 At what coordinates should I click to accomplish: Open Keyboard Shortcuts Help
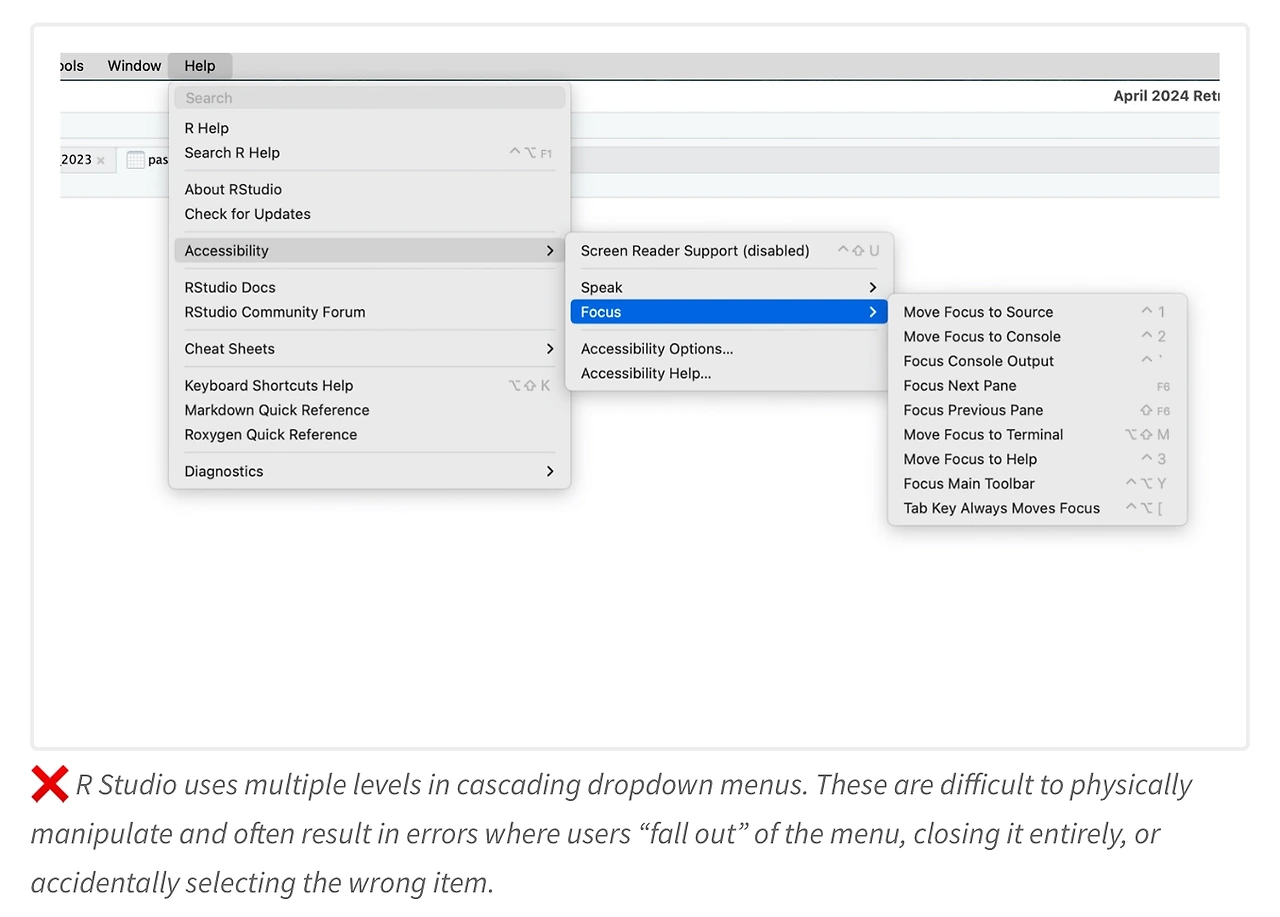[370, 386]
